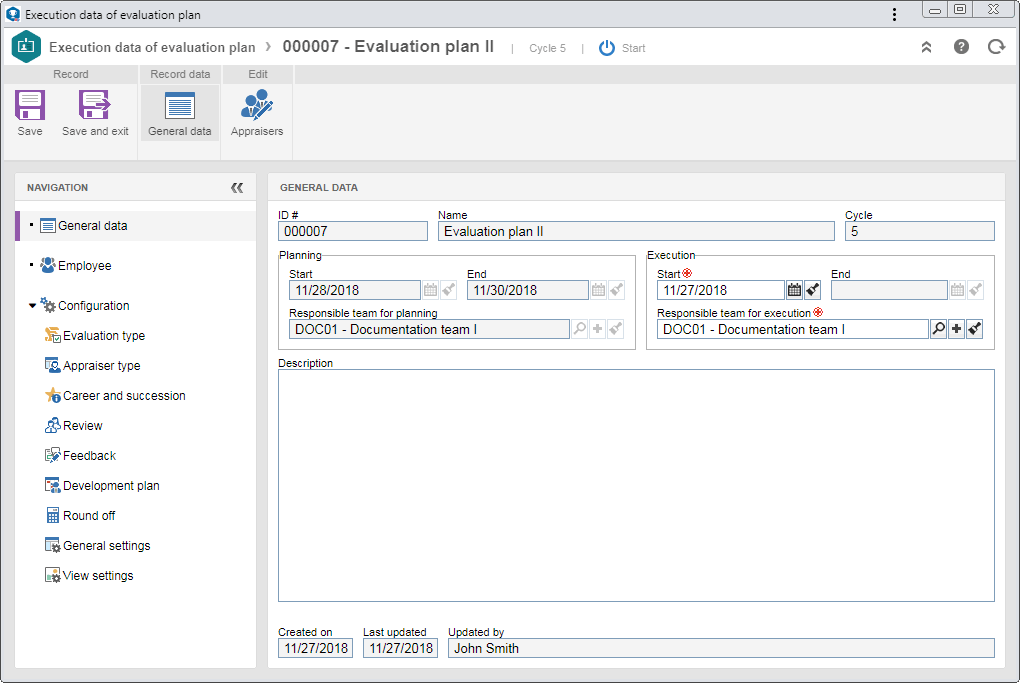Click the Name field
Image resolution: width=1020 pixels, height=683 pixels.
pyautogui.click(x=636, y=232)
